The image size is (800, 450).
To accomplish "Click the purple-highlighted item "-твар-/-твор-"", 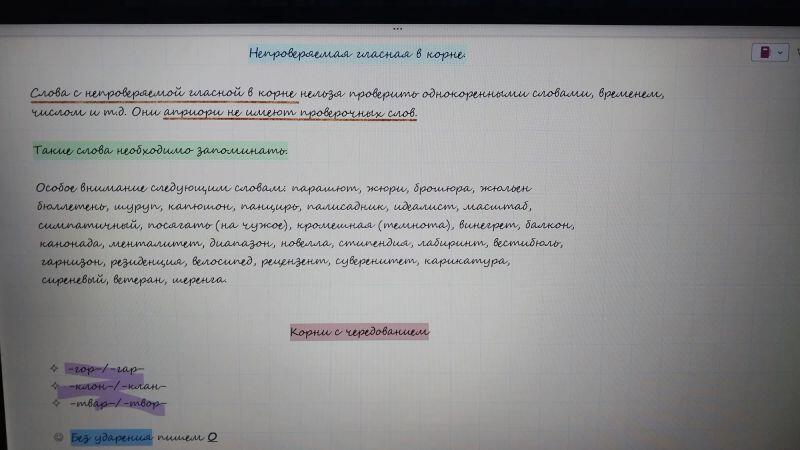I will coord(117,403).
